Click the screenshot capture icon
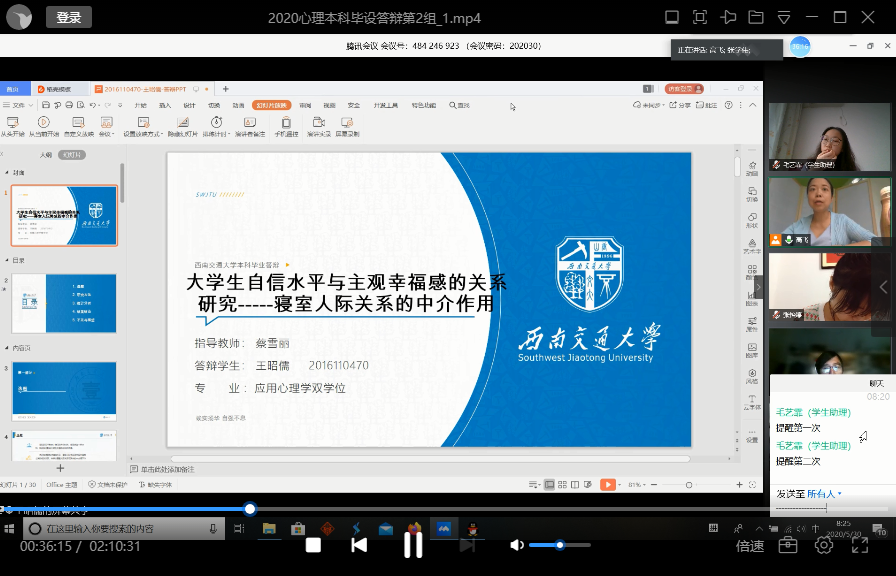Image resolution: width=896 pixels, height=576 pixels. coord(700,17)
